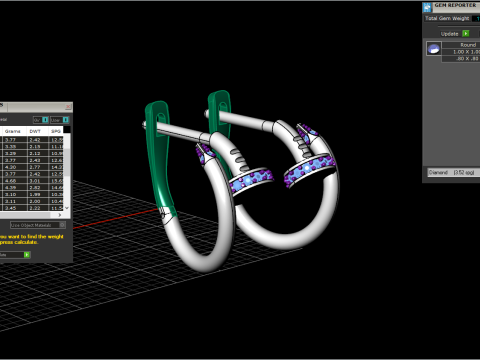Click the vertical scrollbar thumb in weight table
The width and height of the screenshot is (480, 360).
tap(67, 162)
